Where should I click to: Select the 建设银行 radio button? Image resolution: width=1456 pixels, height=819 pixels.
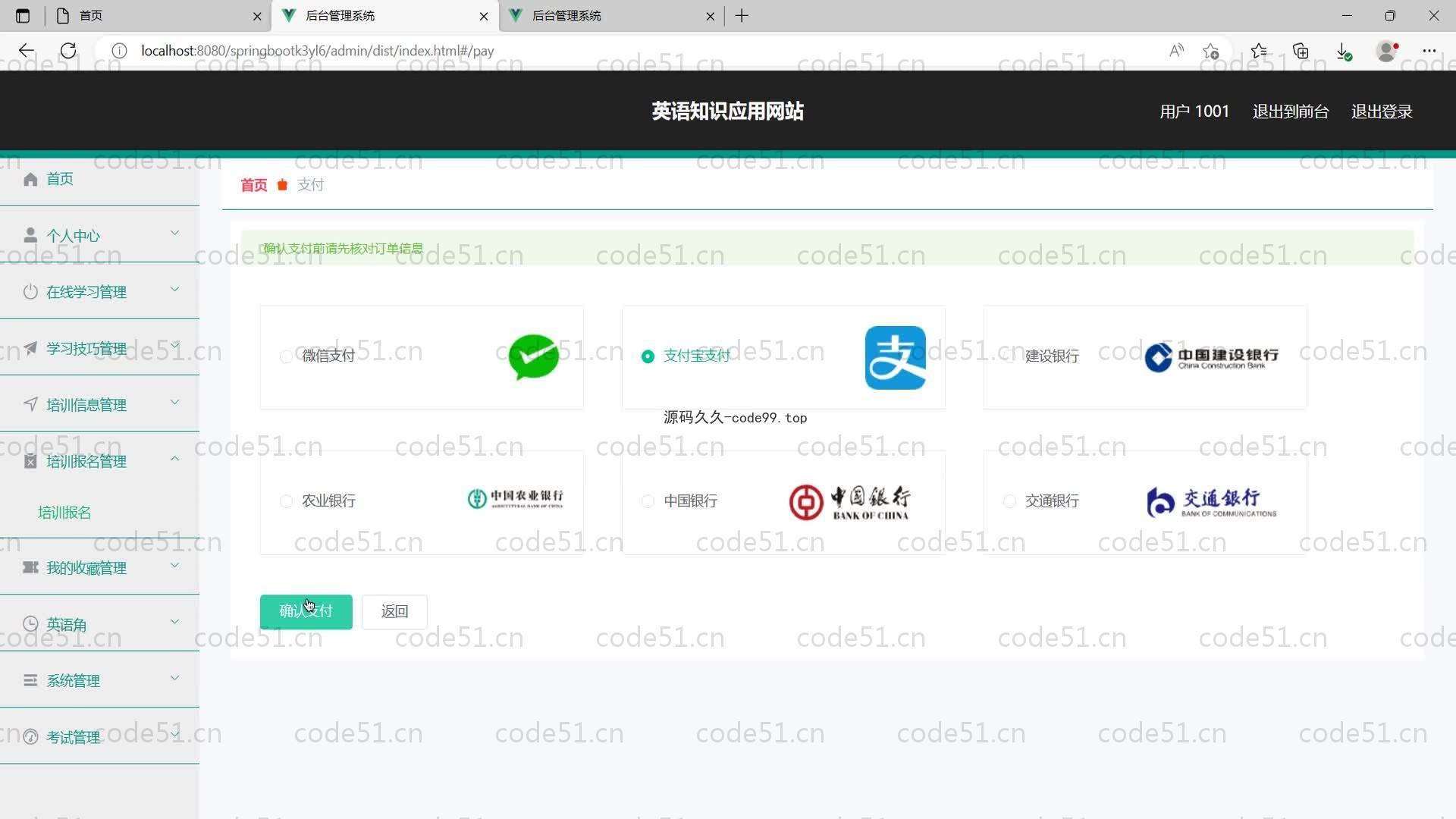click(1009, 356)
